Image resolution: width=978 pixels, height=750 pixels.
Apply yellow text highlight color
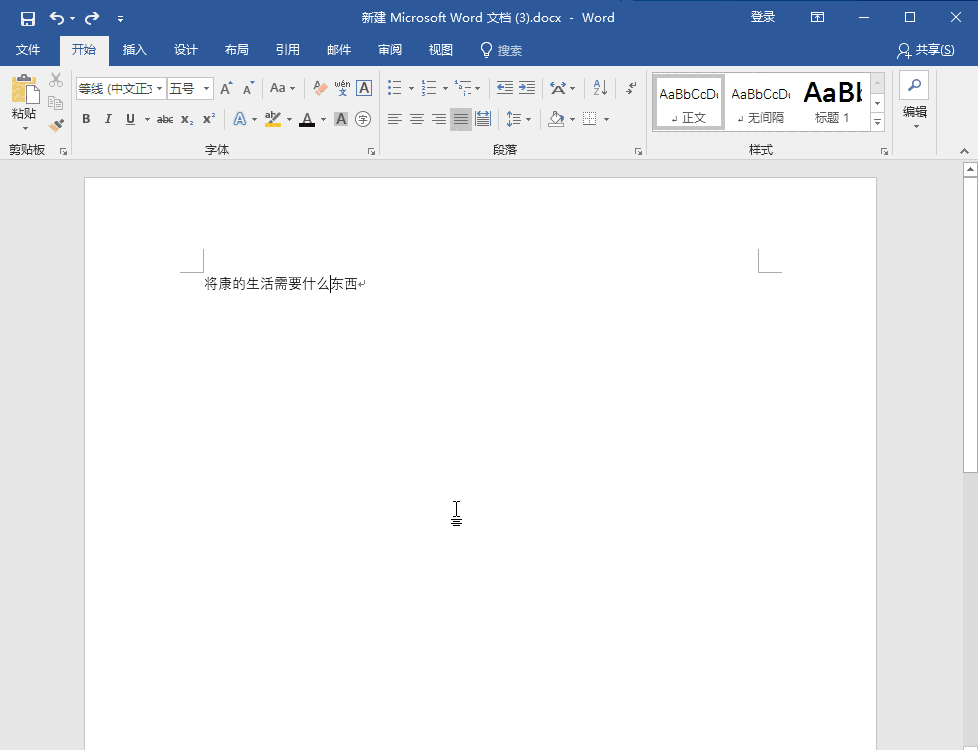click(x=273, y=119)
